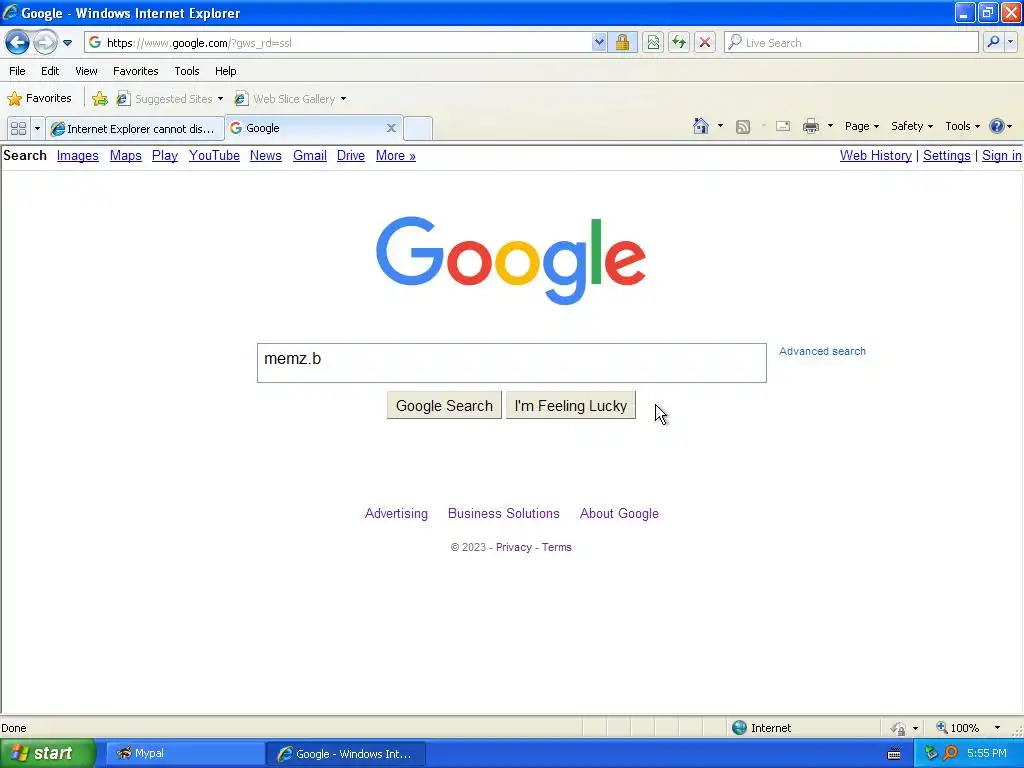Expand the Print options dropdown arrow
Image resolution: width=1024 pixels, height=768 pixels.
(x=830, y=126)
